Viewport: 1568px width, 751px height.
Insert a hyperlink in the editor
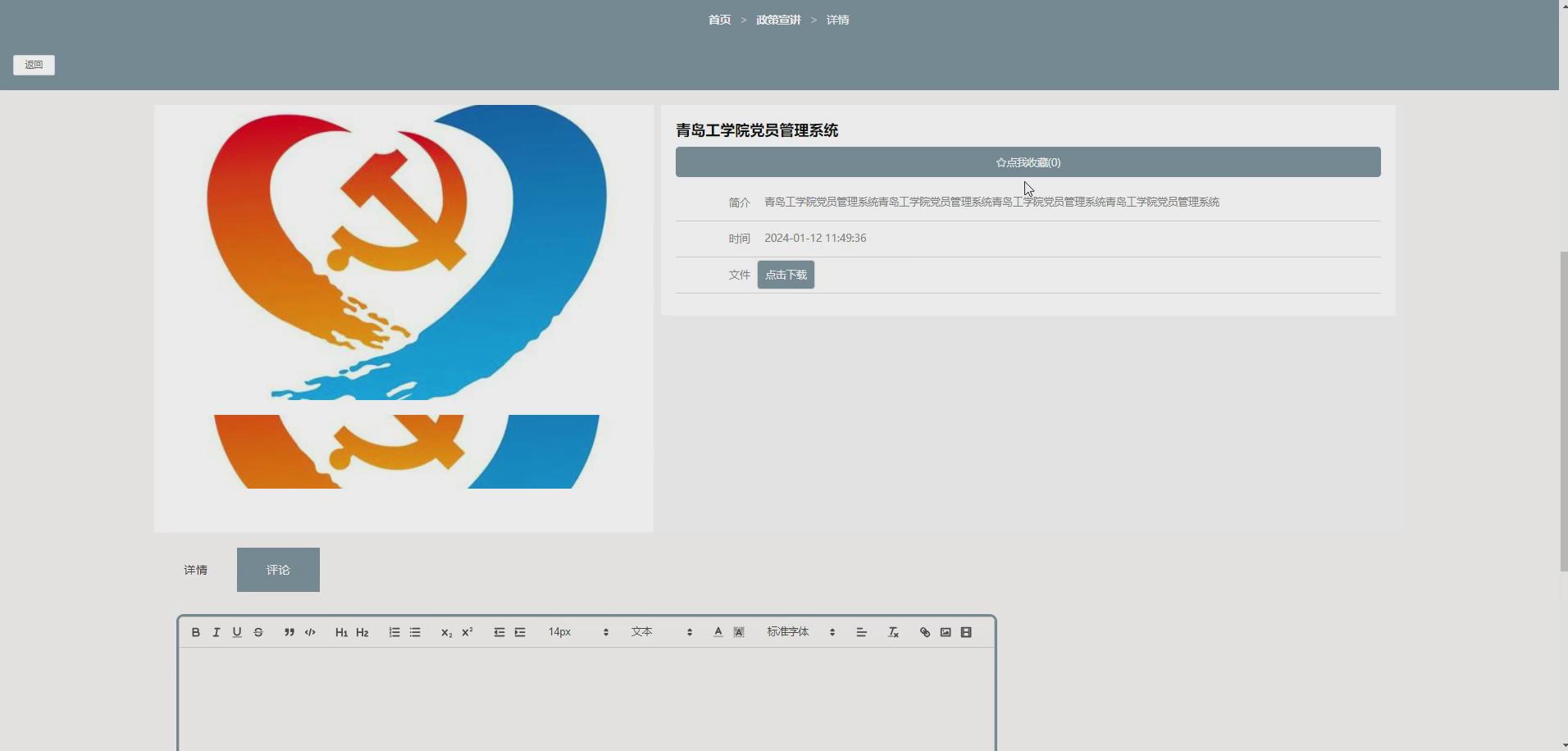pyautogui.click(x=924, y=631)
